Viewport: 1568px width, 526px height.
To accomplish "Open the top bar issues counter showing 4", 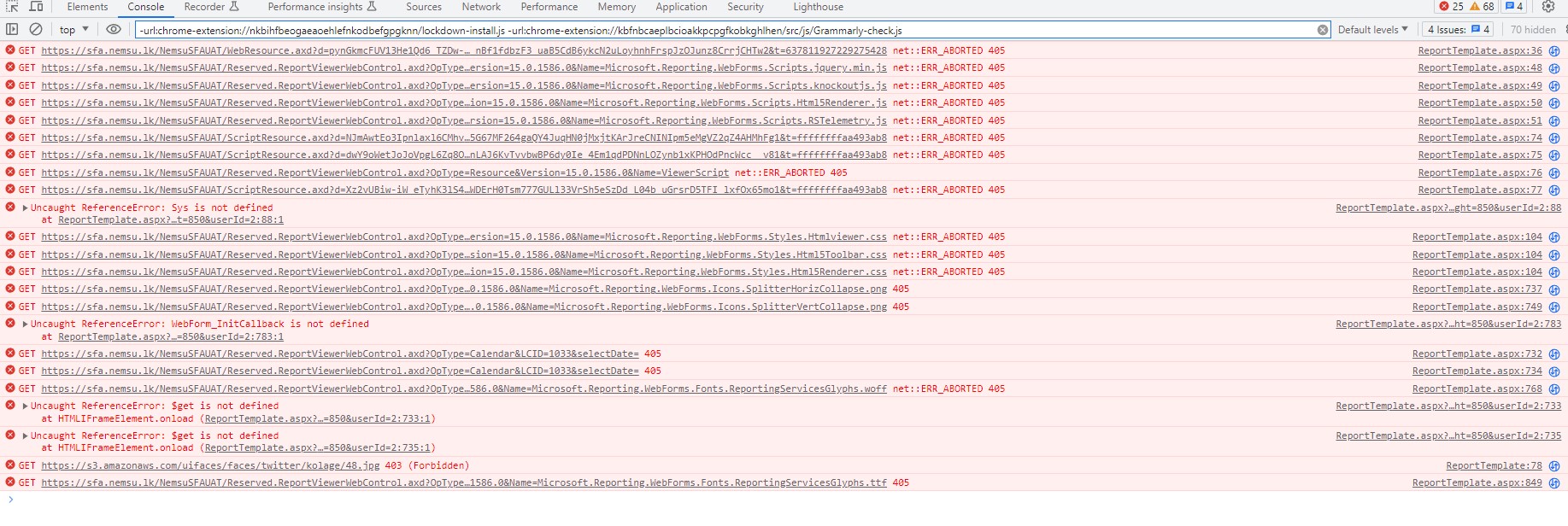I will point(1514,6).
